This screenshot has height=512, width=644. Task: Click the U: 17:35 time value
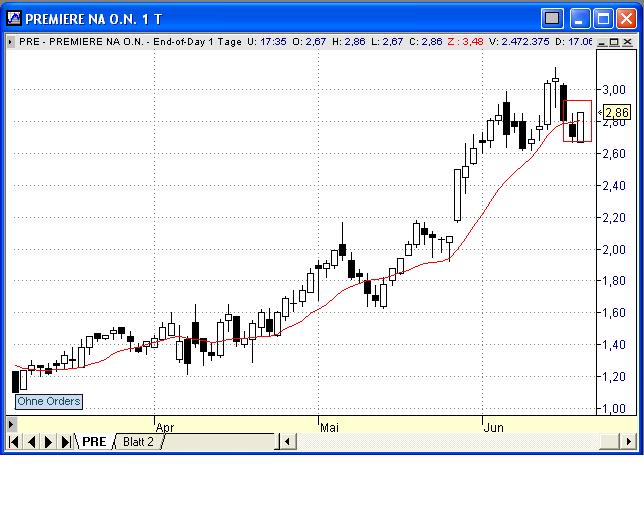point(267,42)
